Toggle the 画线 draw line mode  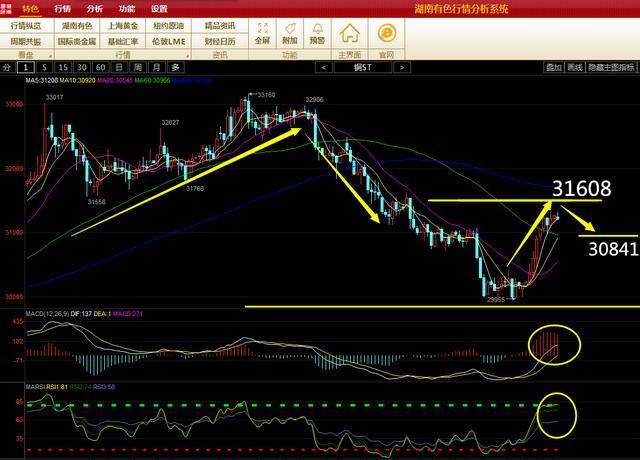coord(575,67)
